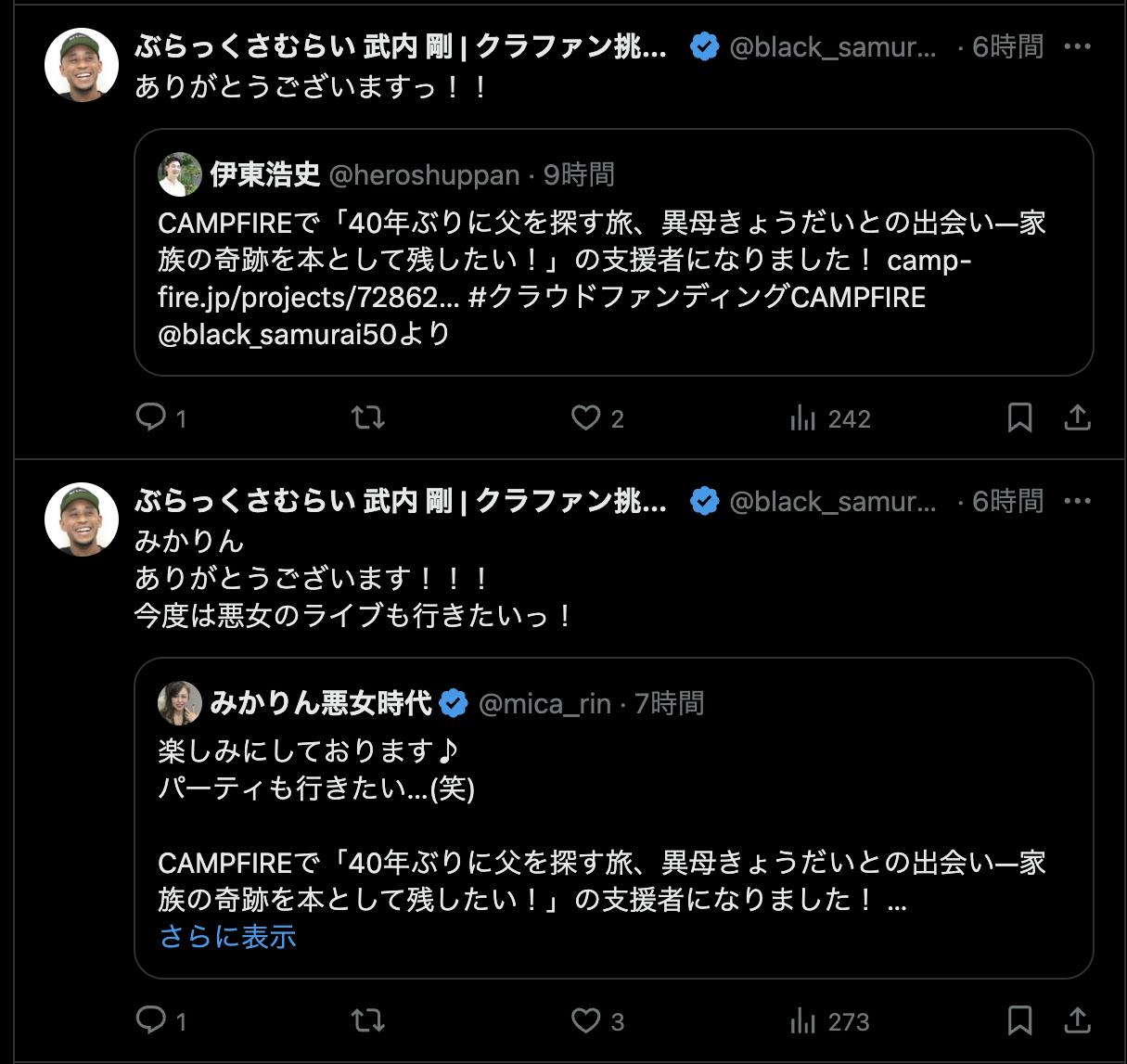Image resolution: width=1127 pixels, height=1064 pixels.
Task: View analytics showing 273 views
Action: [x=830, y=1022]
